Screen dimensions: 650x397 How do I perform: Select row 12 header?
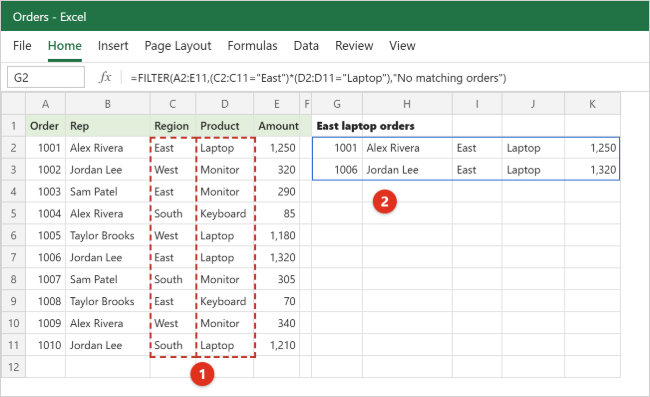pos(14,367)
